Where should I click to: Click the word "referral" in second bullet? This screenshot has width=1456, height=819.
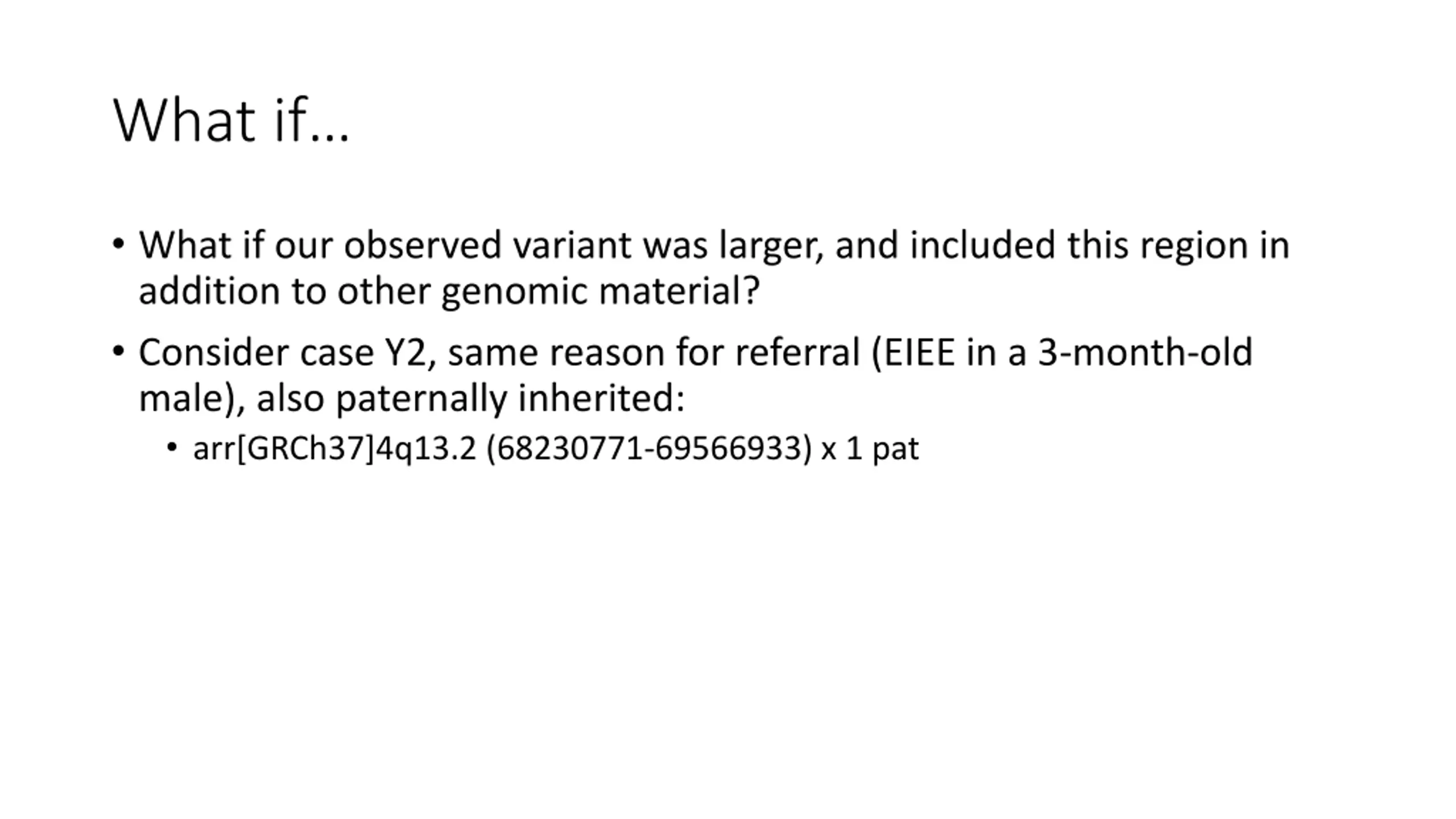pos(797,353)
